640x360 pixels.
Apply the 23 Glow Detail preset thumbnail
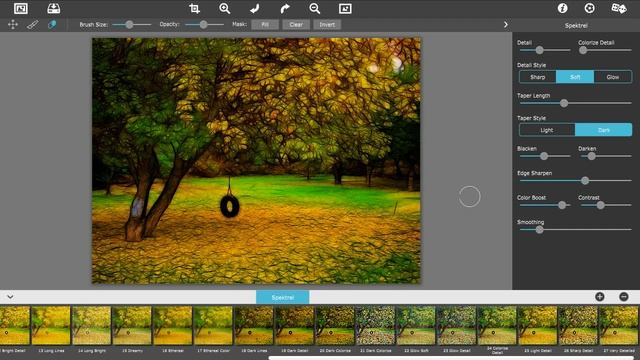click(x=456, y=326)
